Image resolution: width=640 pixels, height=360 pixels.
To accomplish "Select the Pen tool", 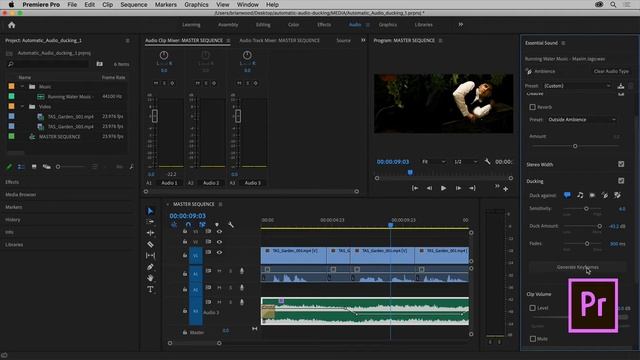I will tap(150, 267).
